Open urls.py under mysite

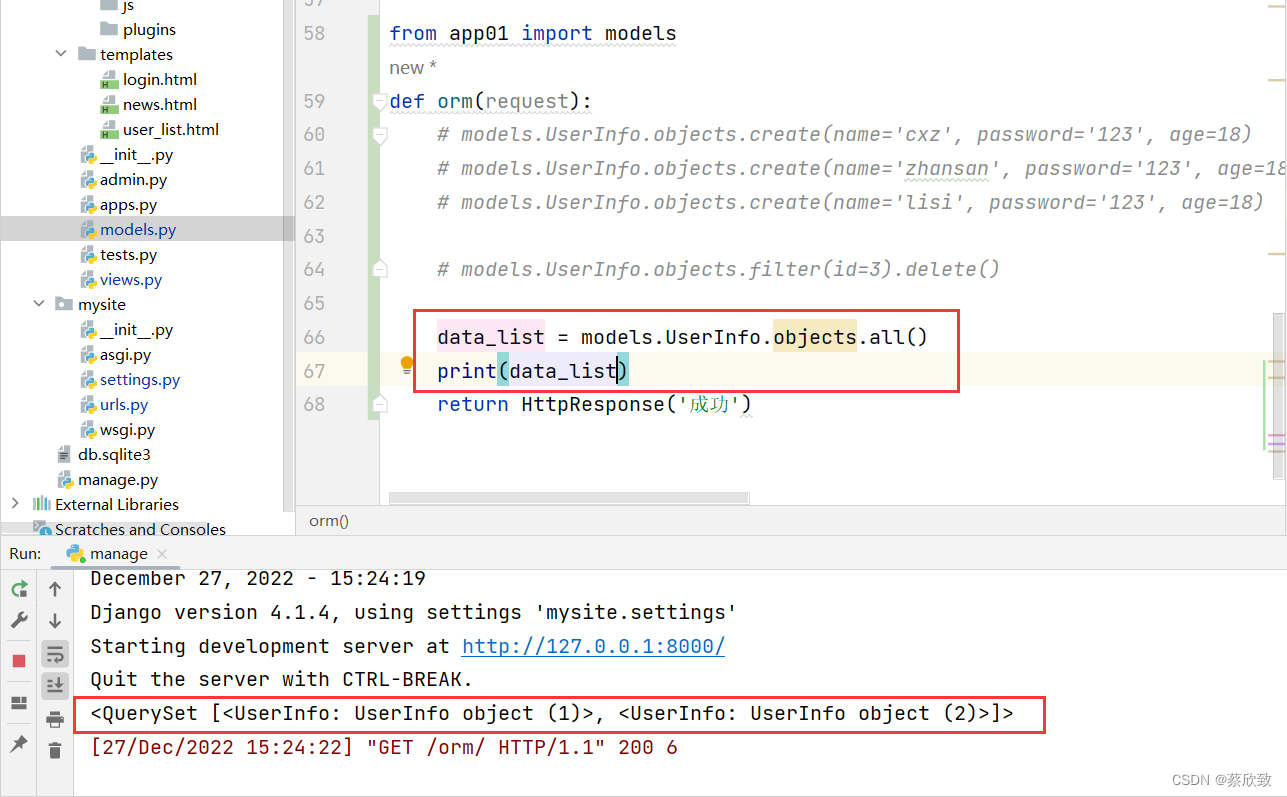tap(124, 404)
